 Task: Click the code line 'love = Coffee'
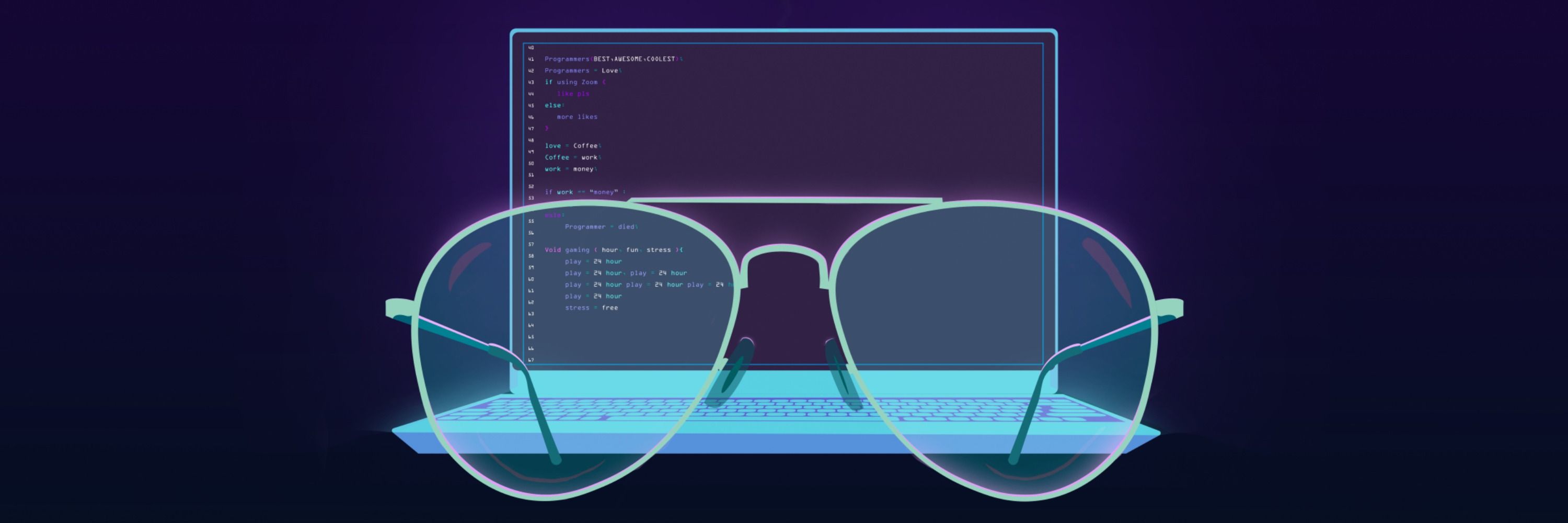coord(573,145)
